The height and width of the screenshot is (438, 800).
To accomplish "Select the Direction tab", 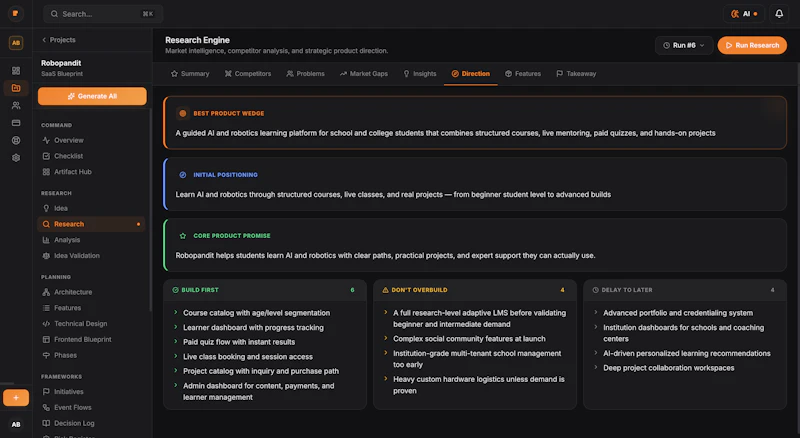I will click(470, 74).
